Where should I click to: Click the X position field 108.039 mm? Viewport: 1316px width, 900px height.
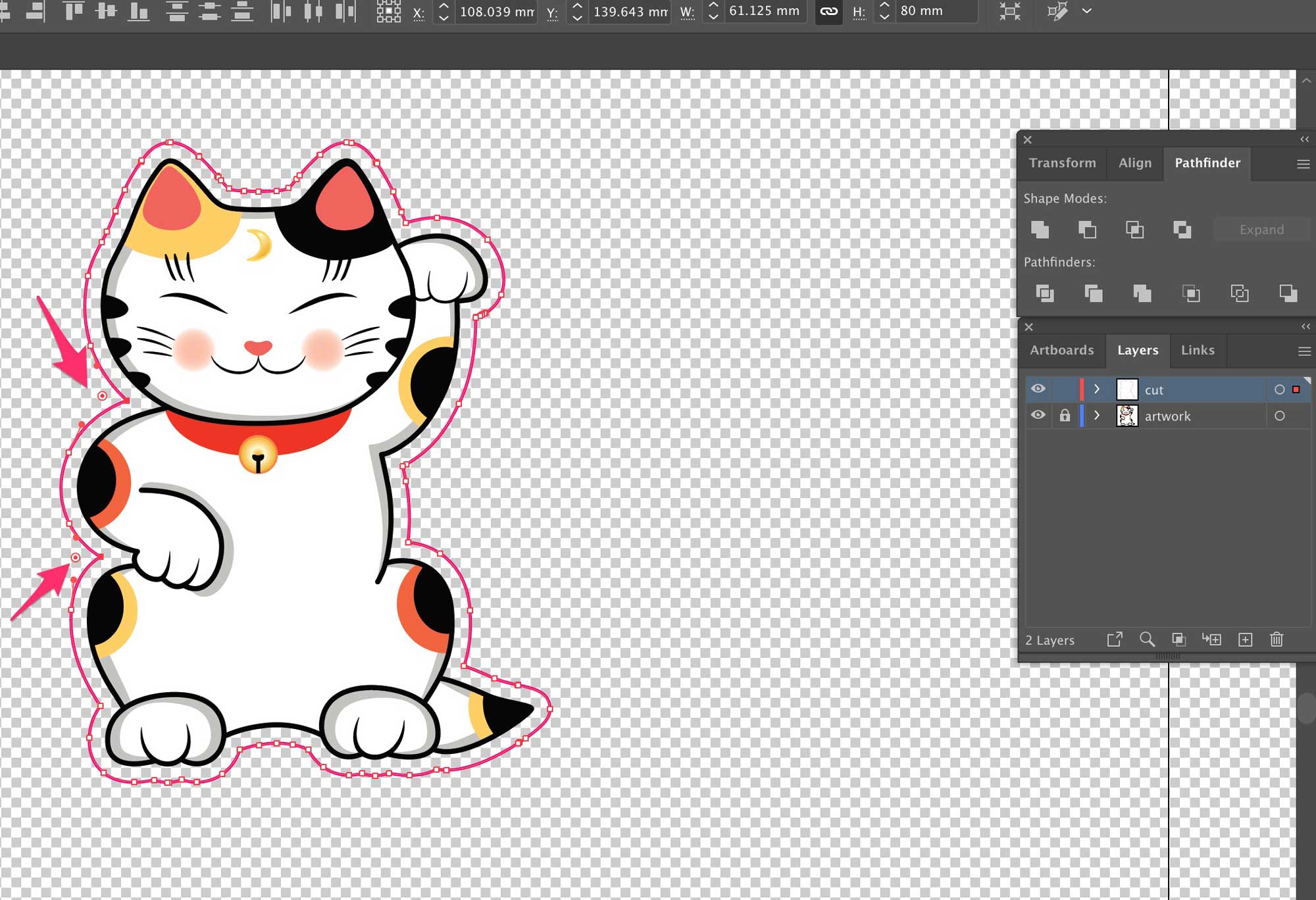495,11
